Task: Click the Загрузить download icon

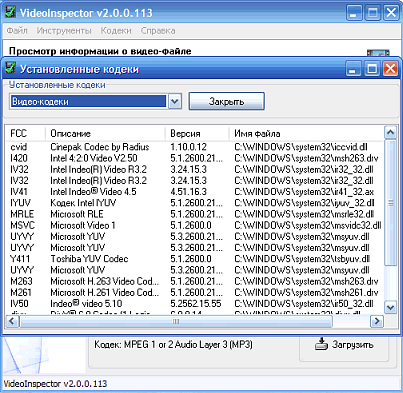Action: (321, 344)
